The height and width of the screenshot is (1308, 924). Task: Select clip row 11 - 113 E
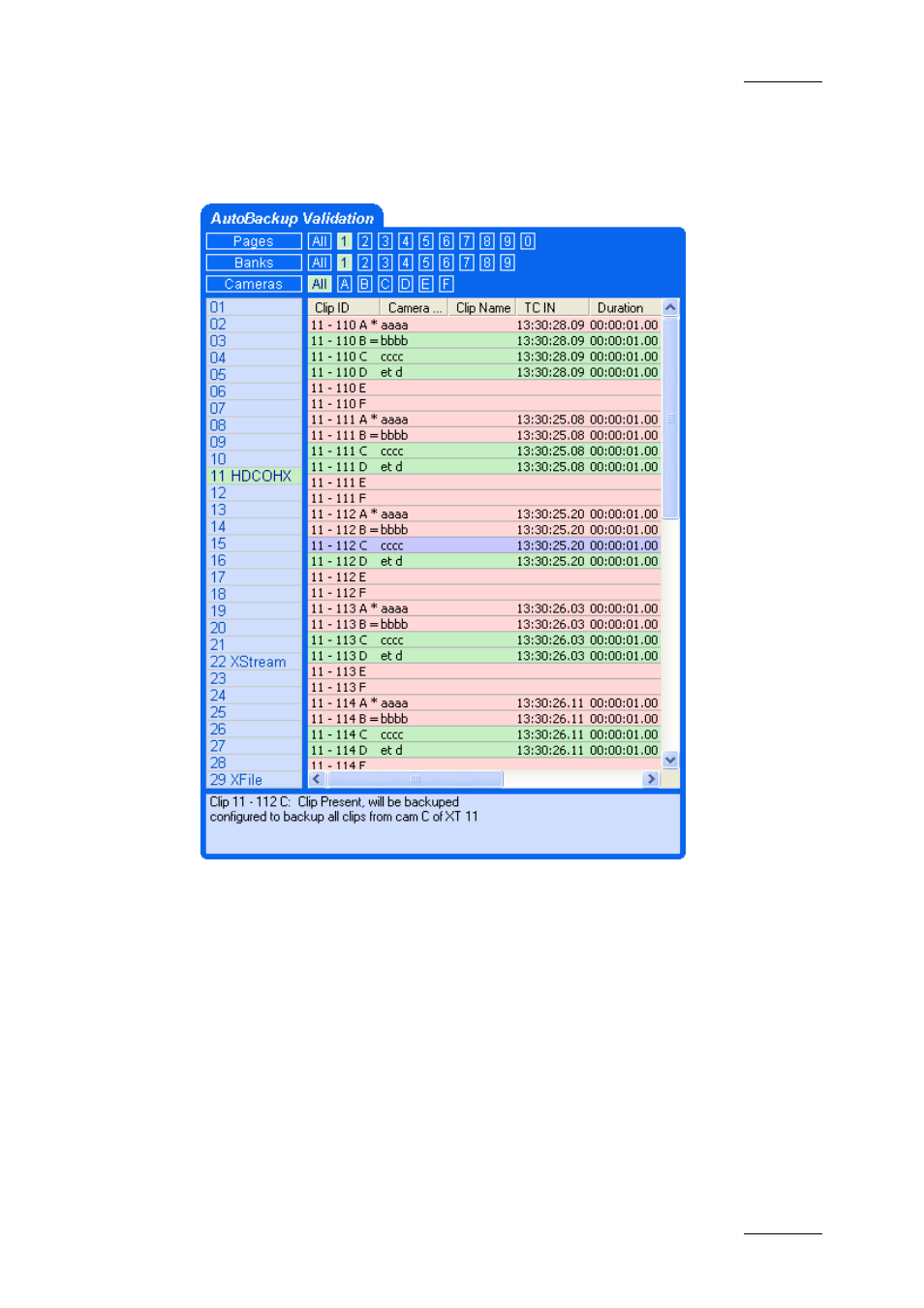(x=484, y=672)
